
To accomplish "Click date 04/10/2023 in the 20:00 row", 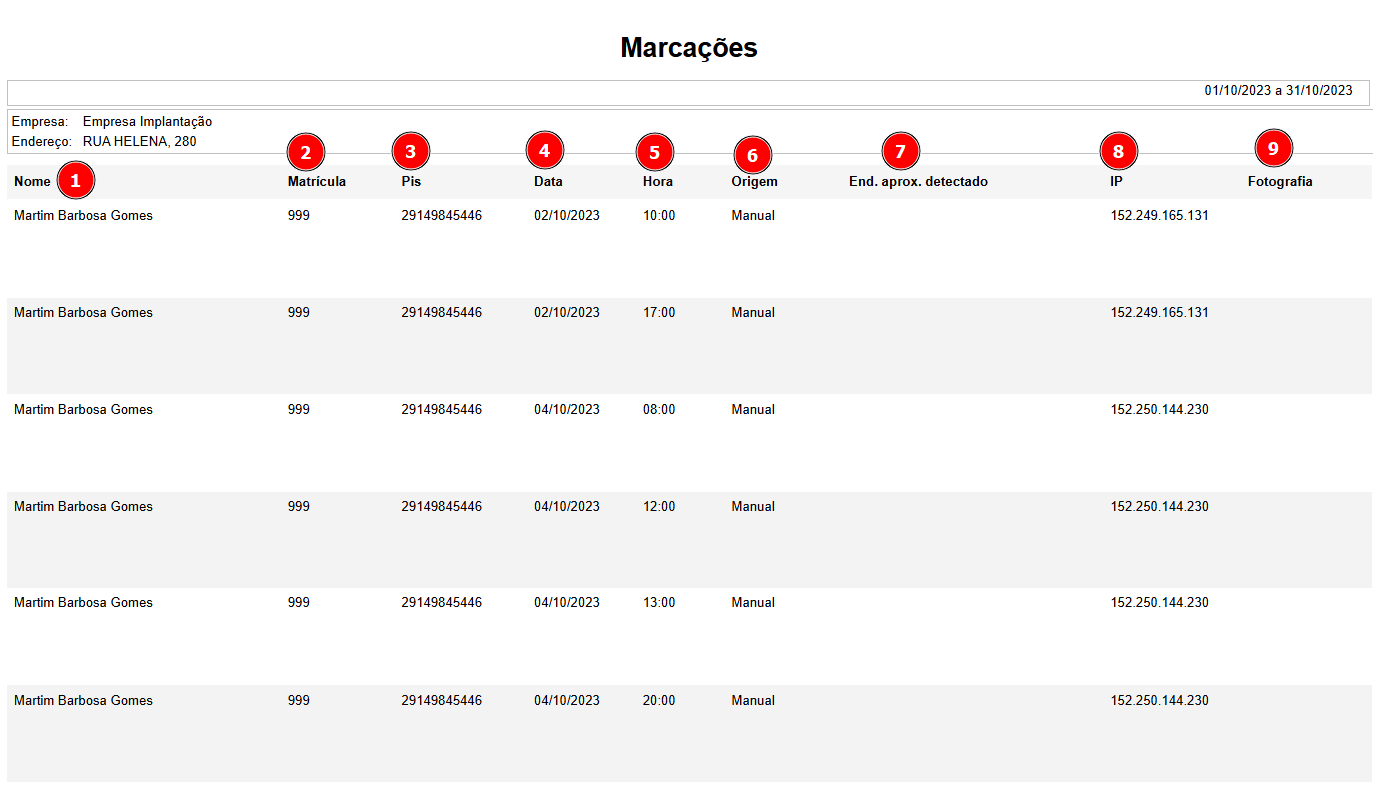I will pos(567,701).
